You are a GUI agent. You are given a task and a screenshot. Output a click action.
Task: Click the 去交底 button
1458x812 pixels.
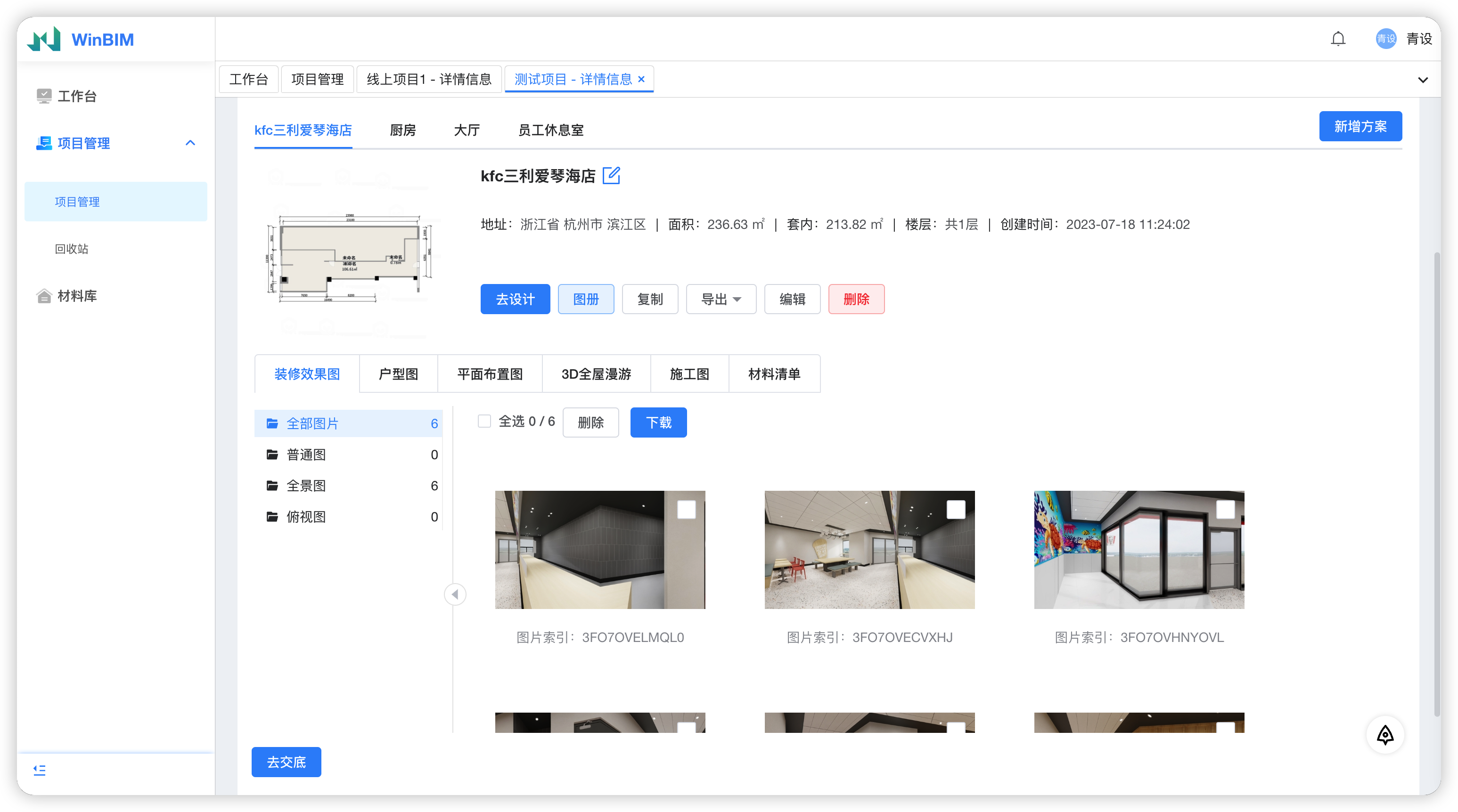[287, 762]
